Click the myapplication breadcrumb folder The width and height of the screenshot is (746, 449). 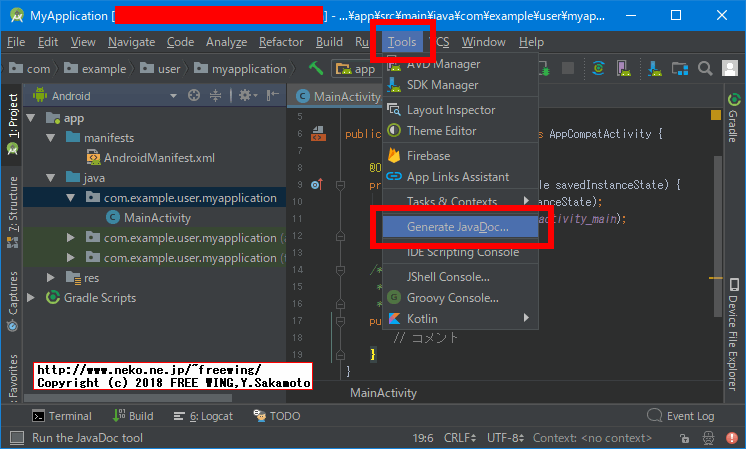[240, 69]
